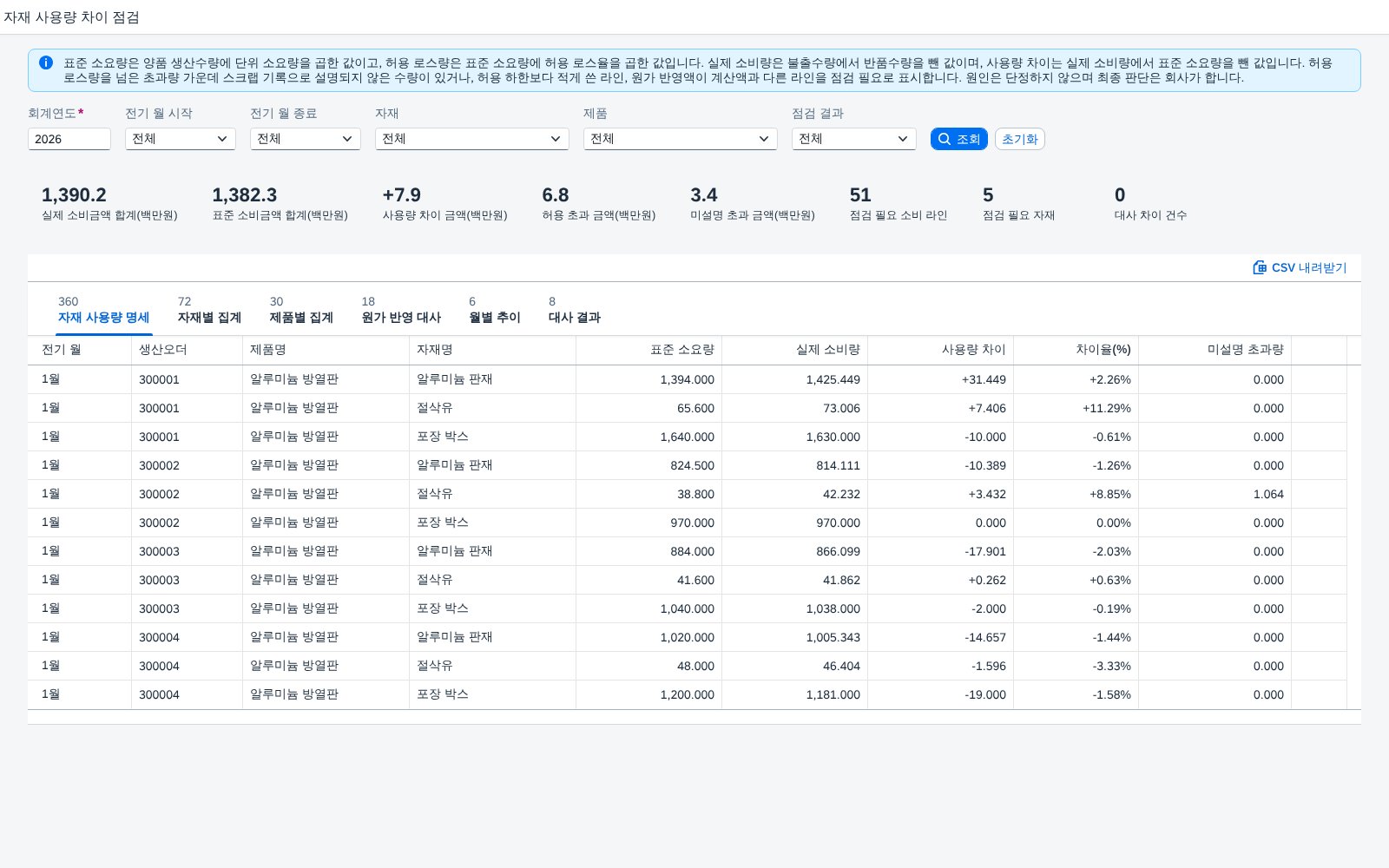This screenshot has width=1389, height=868.
Task: Click the 초기화 reset button
Action: pos(1020,139)
